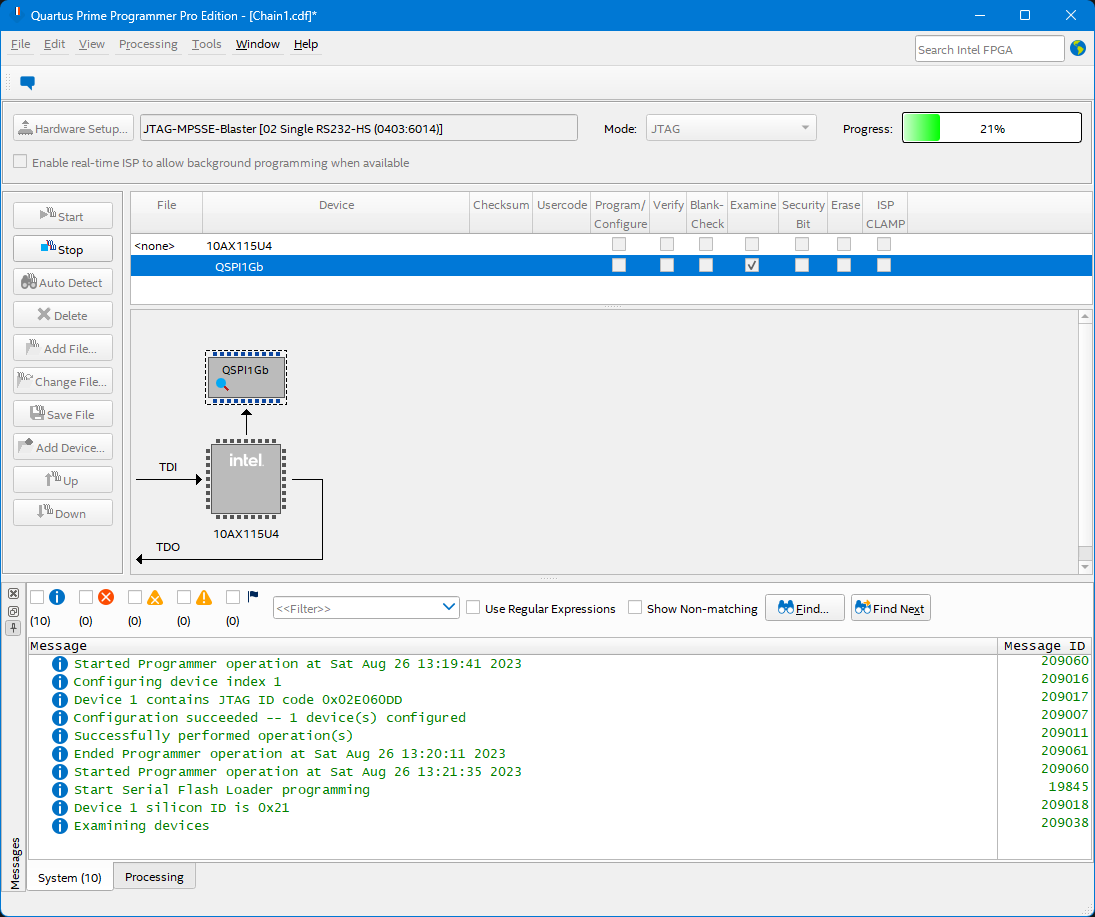
Task: Move device Down with Down button
Action: point(63,513)
